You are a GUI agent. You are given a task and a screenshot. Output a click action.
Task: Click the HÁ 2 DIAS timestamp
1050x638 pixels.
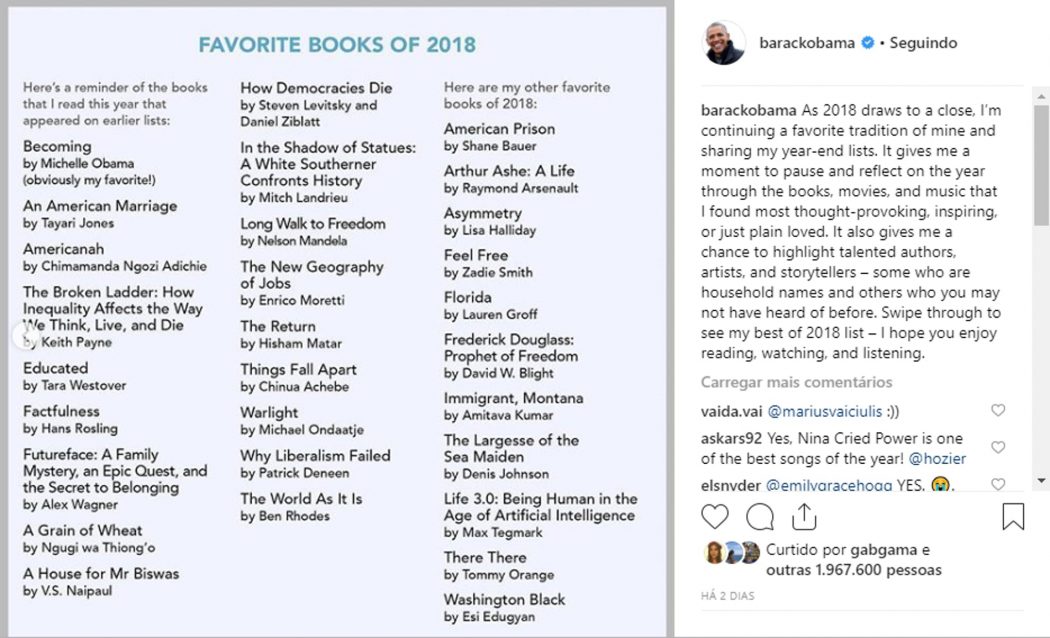727,596
